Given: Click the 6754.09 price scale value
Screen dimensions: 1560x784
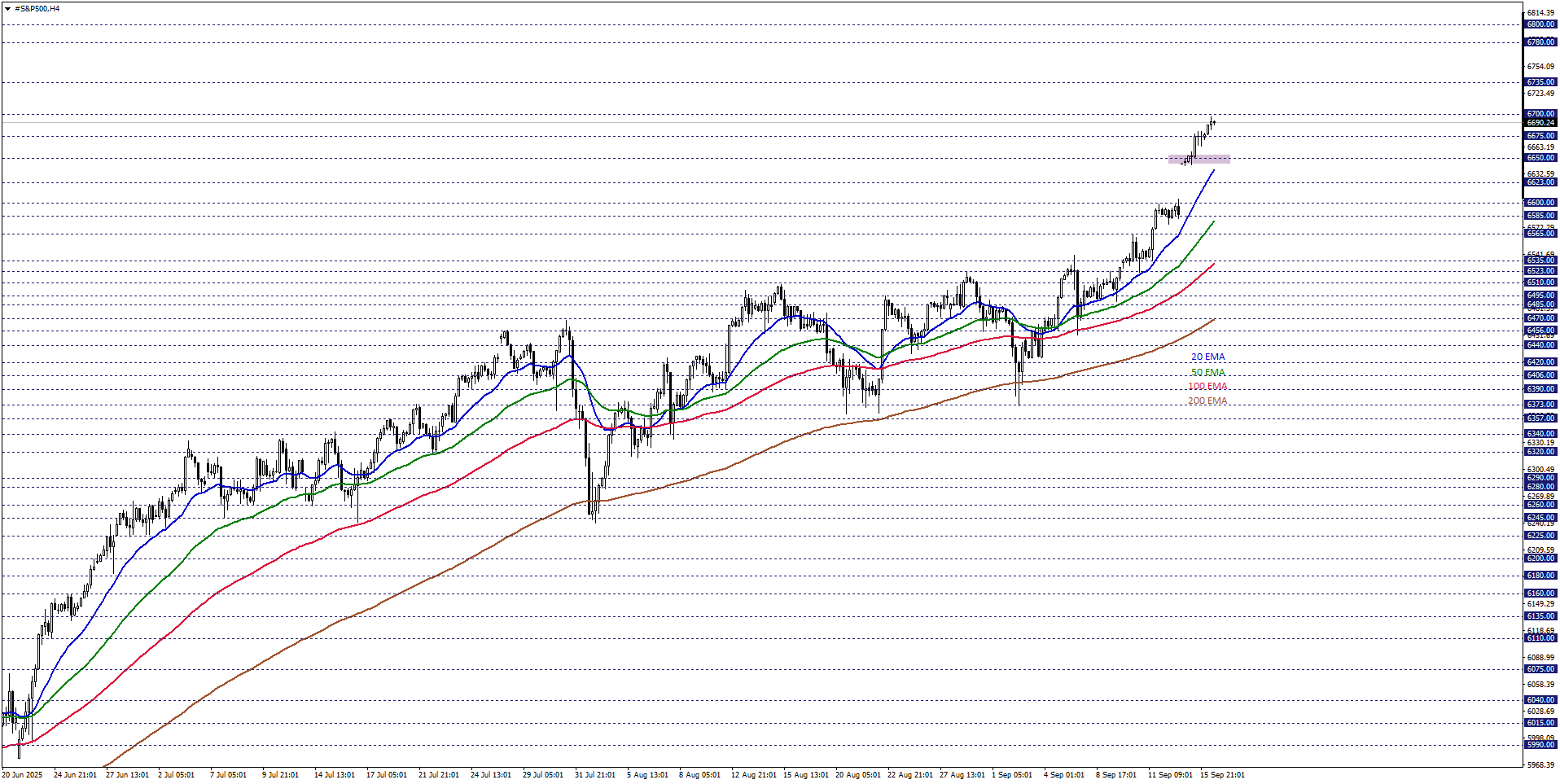Looking at the screenshot, I should (x=1540, y=67).
